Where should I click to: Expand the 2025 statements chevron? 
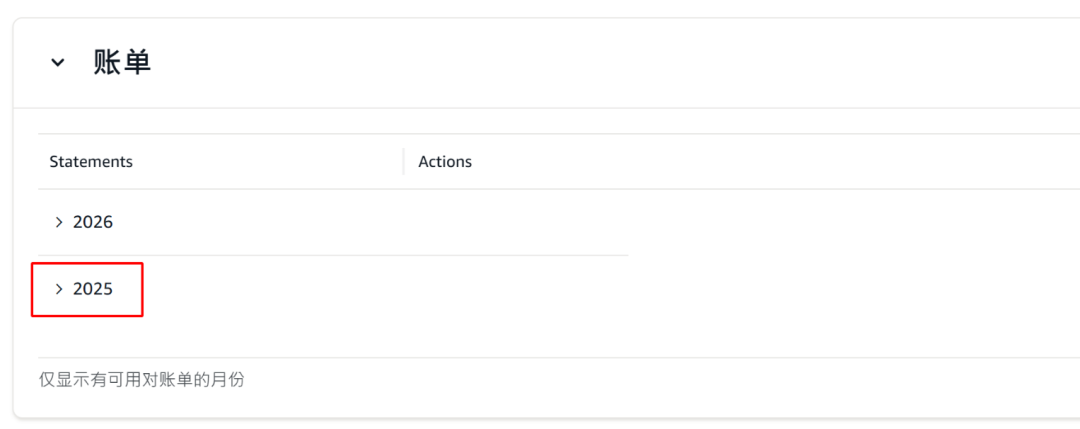point(59,289)
